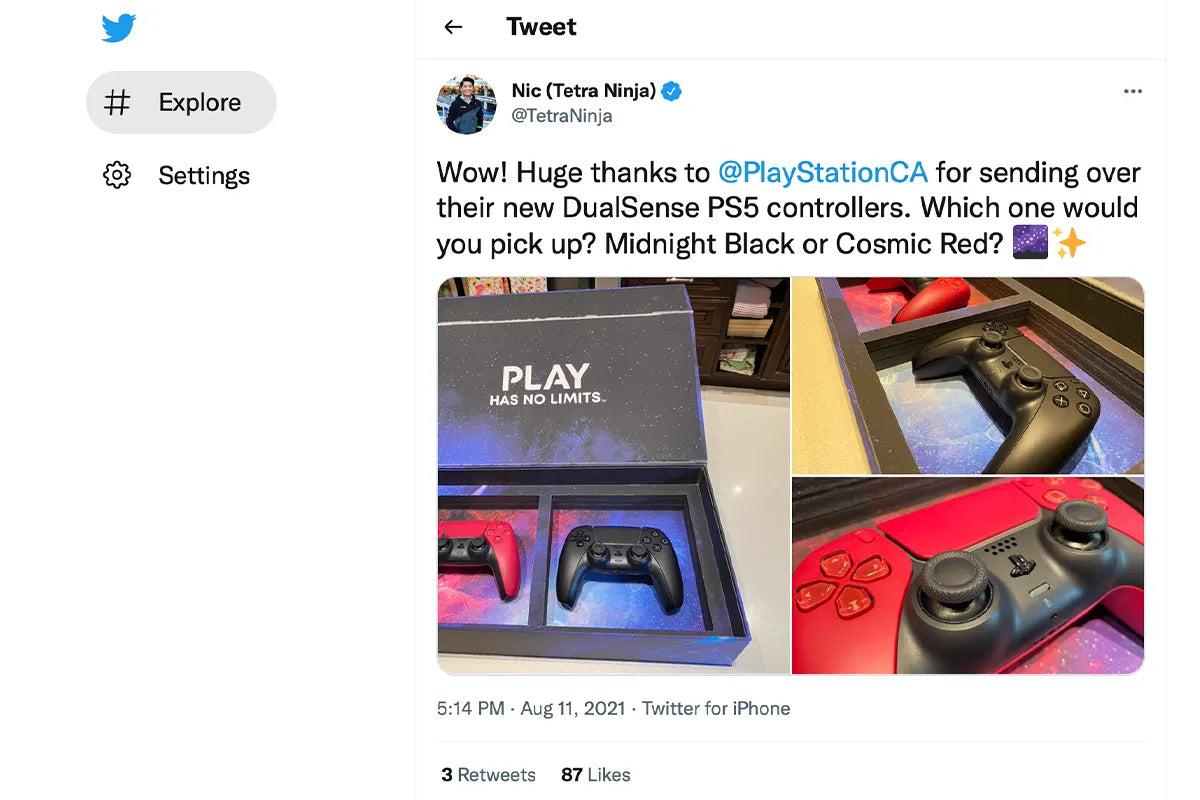Open Explore from the sidebar
The height and width of the screenshot is (800, 1200).
click(x=181, y=102)
